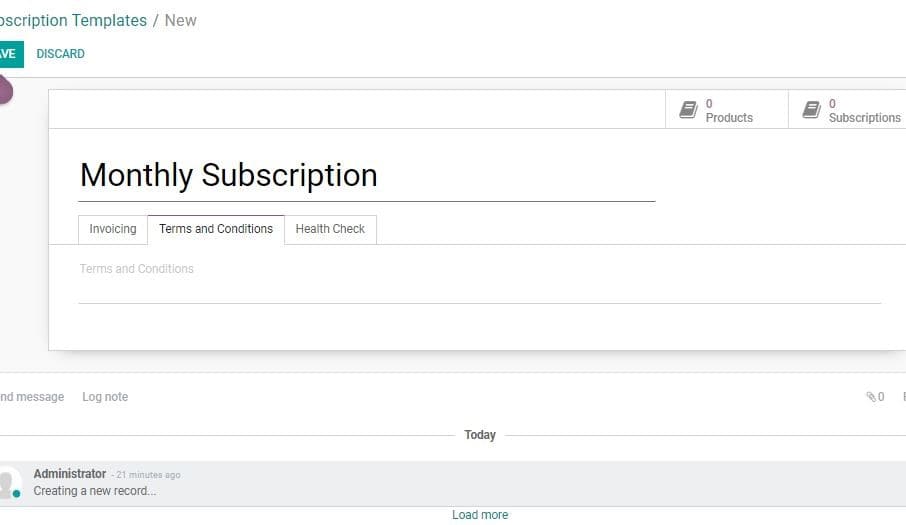
Task: Click the Monthly Subscription name field
Action: 367,175
